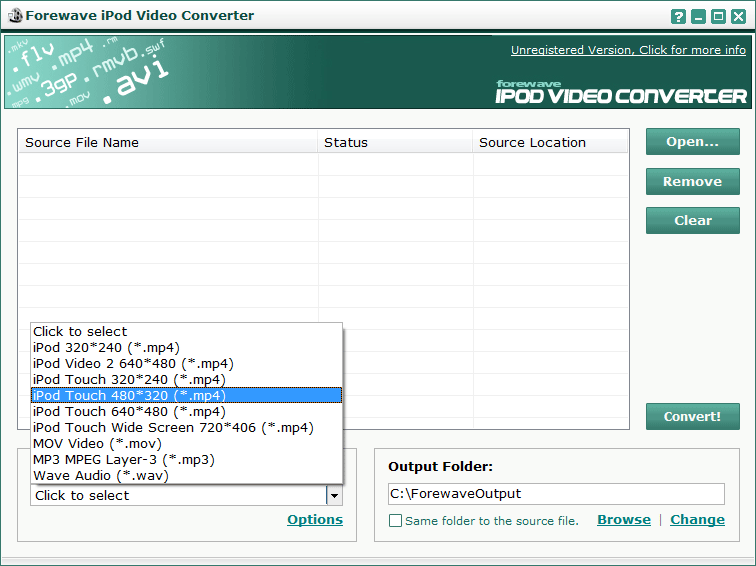Image resolution: width=756 pixels, height=566 pixels.
Task: Click the help question mark icon
Action: click(678, 17)
